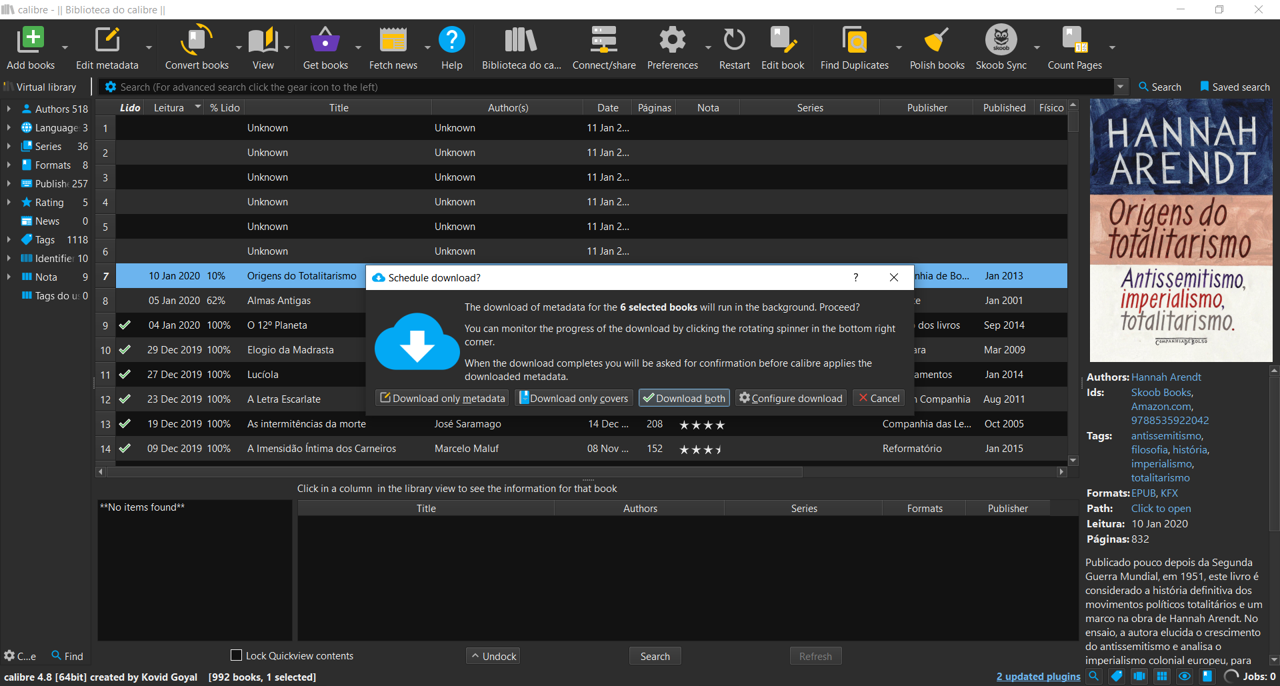Open the Edit book tool
Viewport: 1280px width, 686px height.
click(782, 47)
